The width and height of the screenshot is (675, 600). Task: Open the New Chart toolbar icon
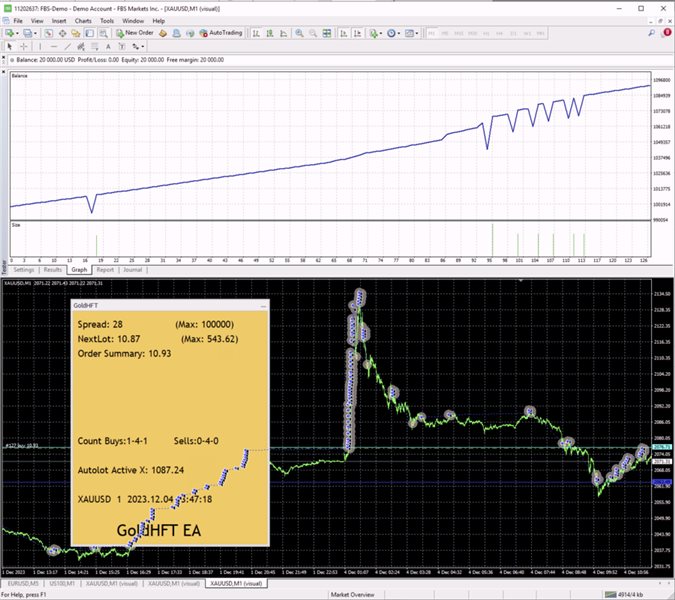tap(9, 33)
